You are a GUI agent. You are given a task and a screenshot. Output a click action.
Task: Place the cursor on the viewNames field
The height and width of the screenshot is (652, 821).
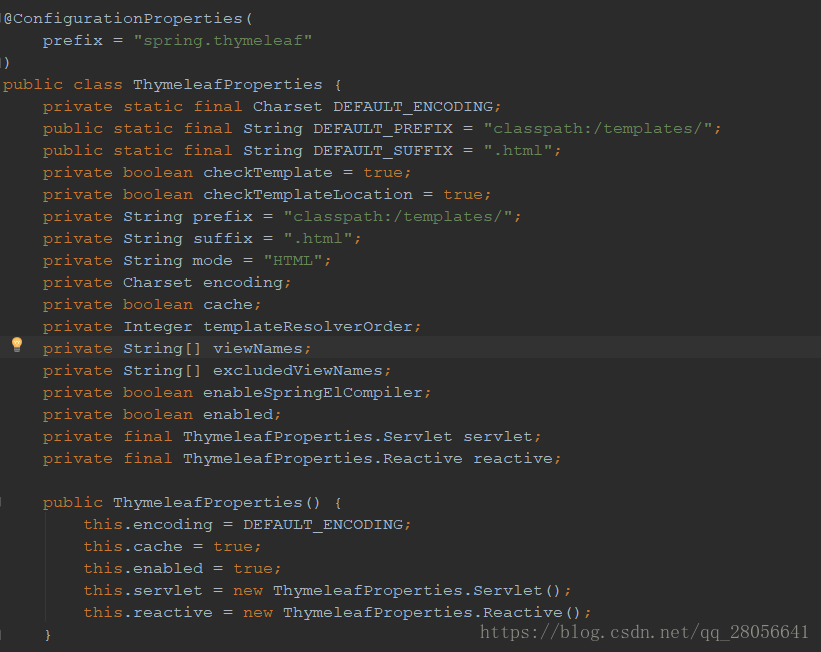[x=258, y=349]
